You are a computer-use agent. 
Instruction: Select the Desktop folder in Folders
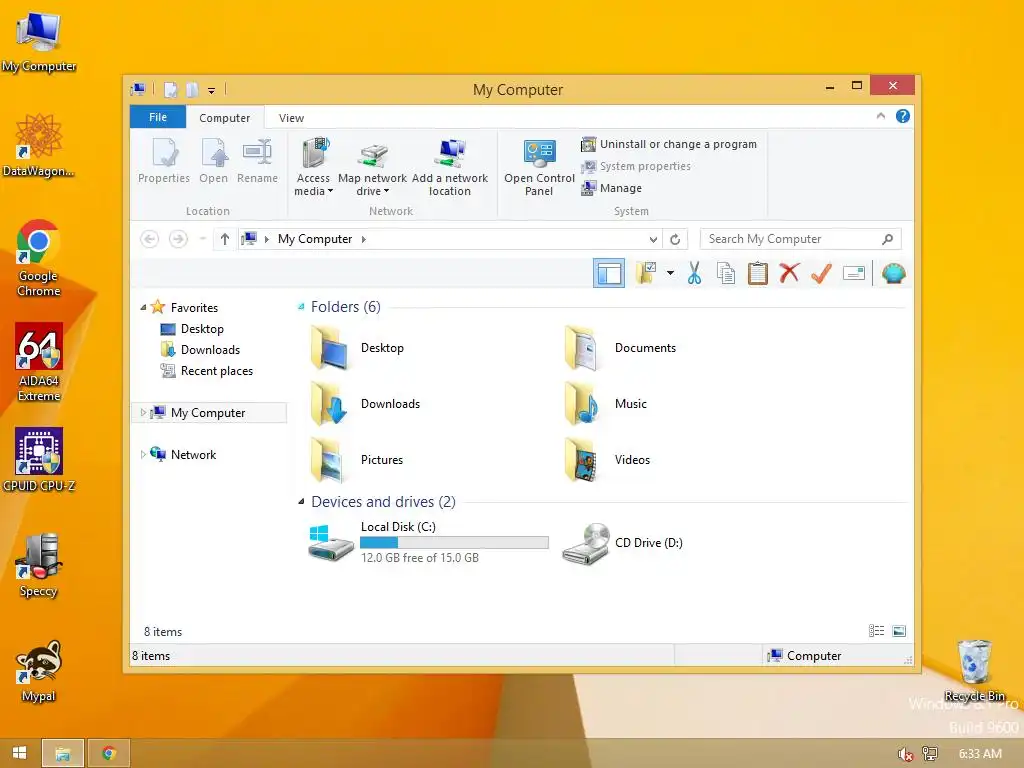(357, 348)
